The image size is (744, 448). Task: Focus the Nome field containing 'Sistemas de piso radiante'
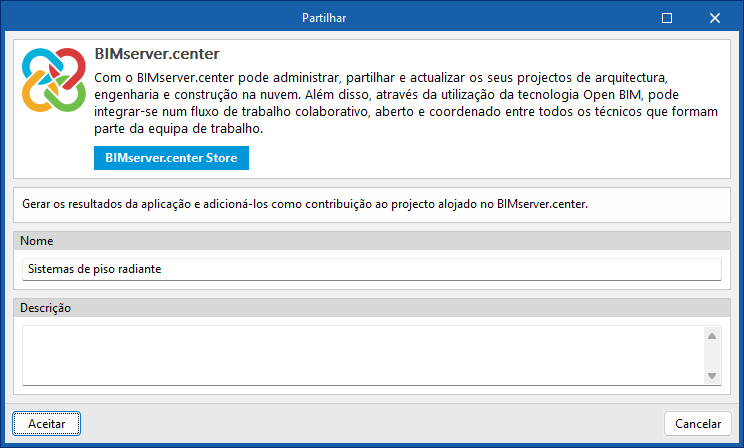click(371, 269)
